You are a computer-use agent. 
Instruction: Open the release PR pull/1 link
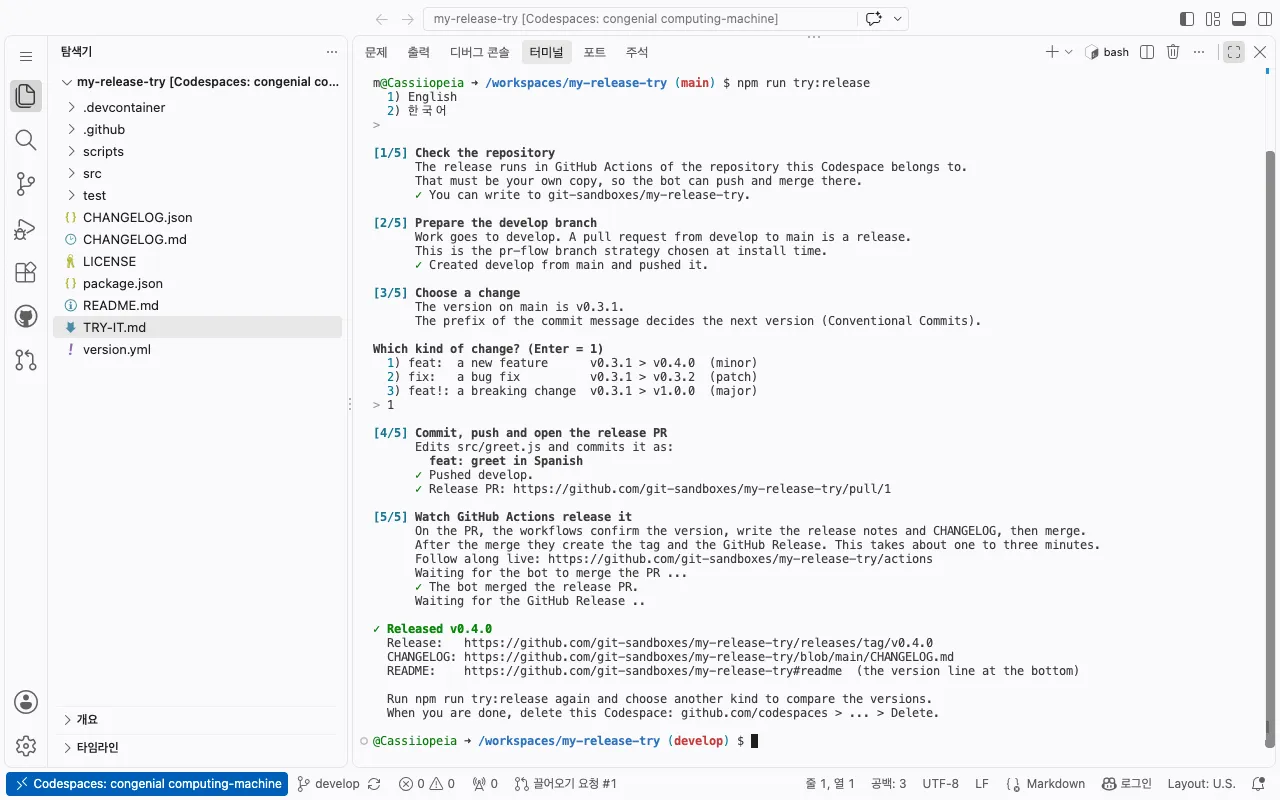(702, 489)
